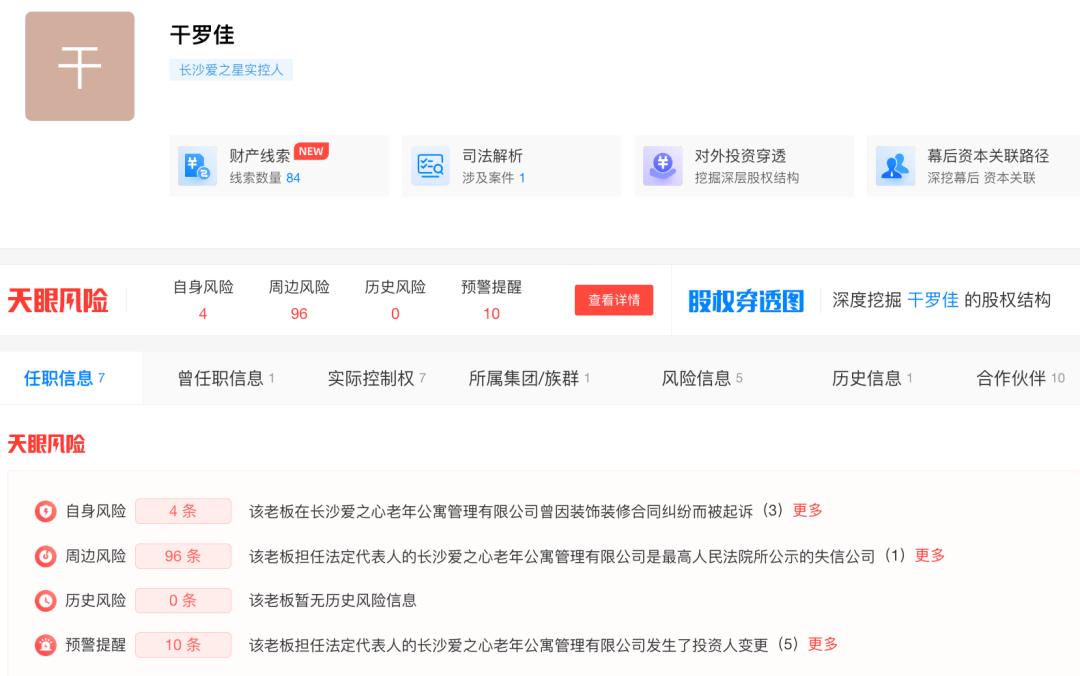Click the 96 条 count badge
Viewport: 1080px width, 676px height.
183,556
